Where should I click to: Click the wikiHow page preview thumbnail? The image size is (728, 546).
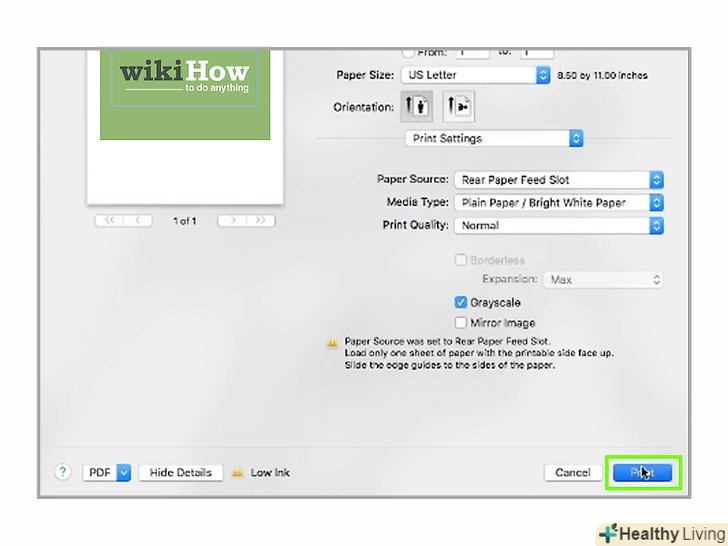click(185, 126)
